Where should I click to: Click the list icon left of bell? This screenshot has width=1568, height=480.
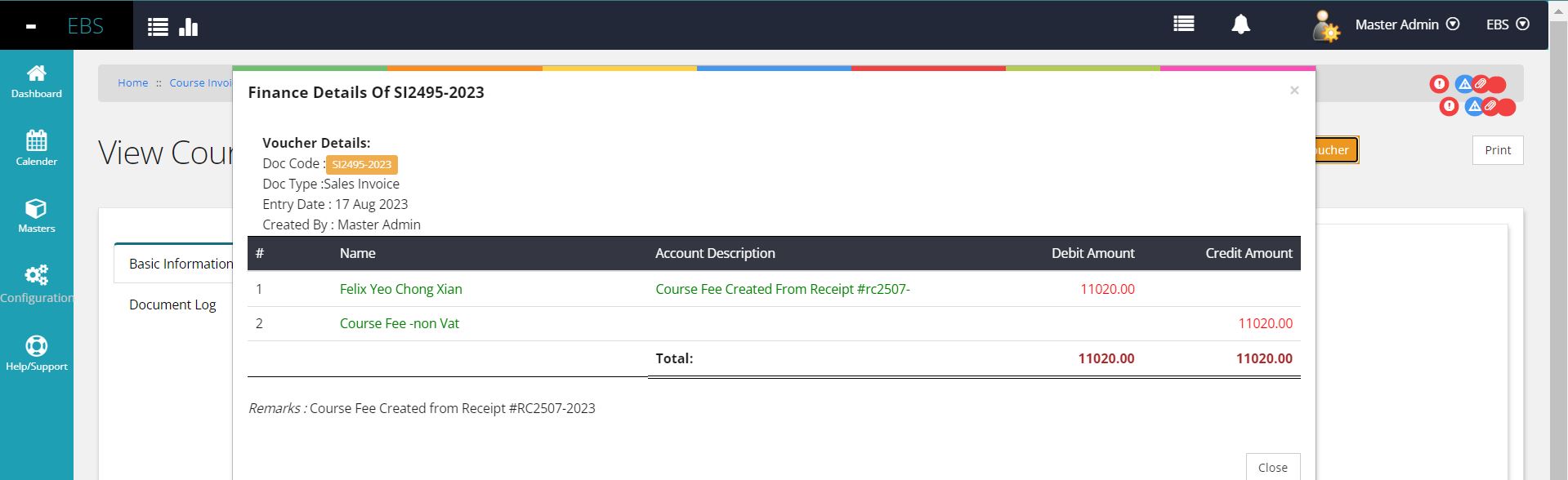click(x=1183, y=24)
